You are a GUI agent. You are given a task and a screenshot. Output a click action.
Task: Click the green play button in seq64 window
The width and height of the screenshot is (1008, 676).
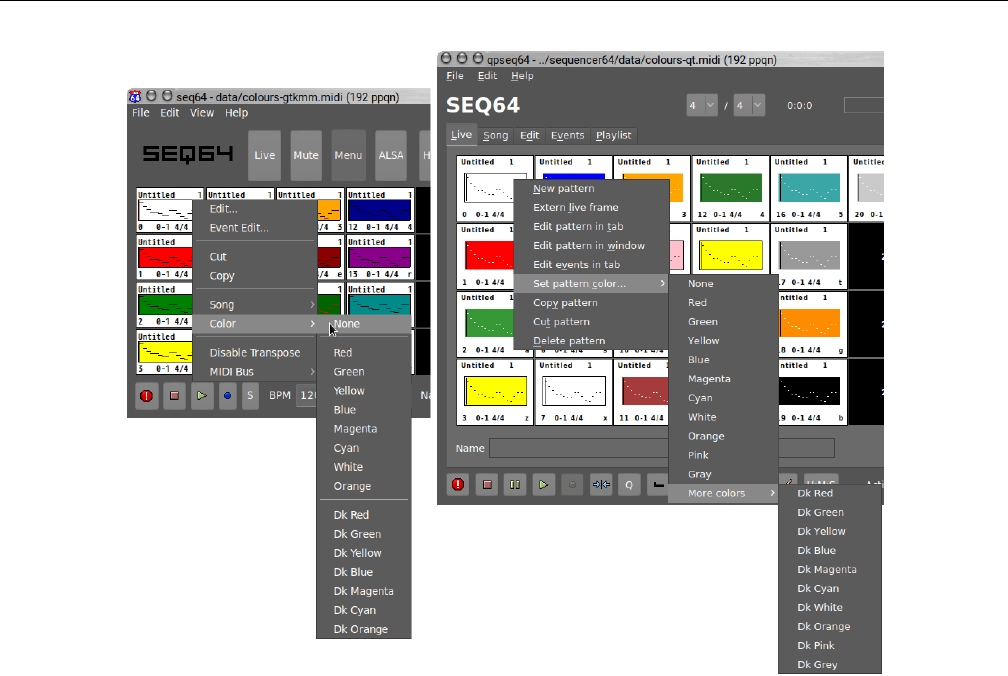click(x=202, y=396)
